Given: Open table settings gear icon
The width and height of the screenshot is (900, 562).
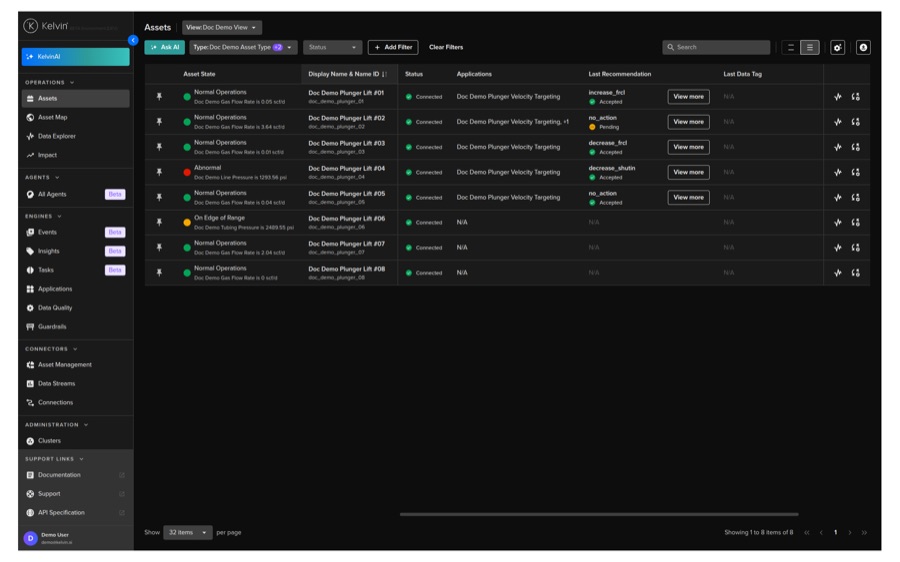Looking at the screenshot, I should 837,48.
